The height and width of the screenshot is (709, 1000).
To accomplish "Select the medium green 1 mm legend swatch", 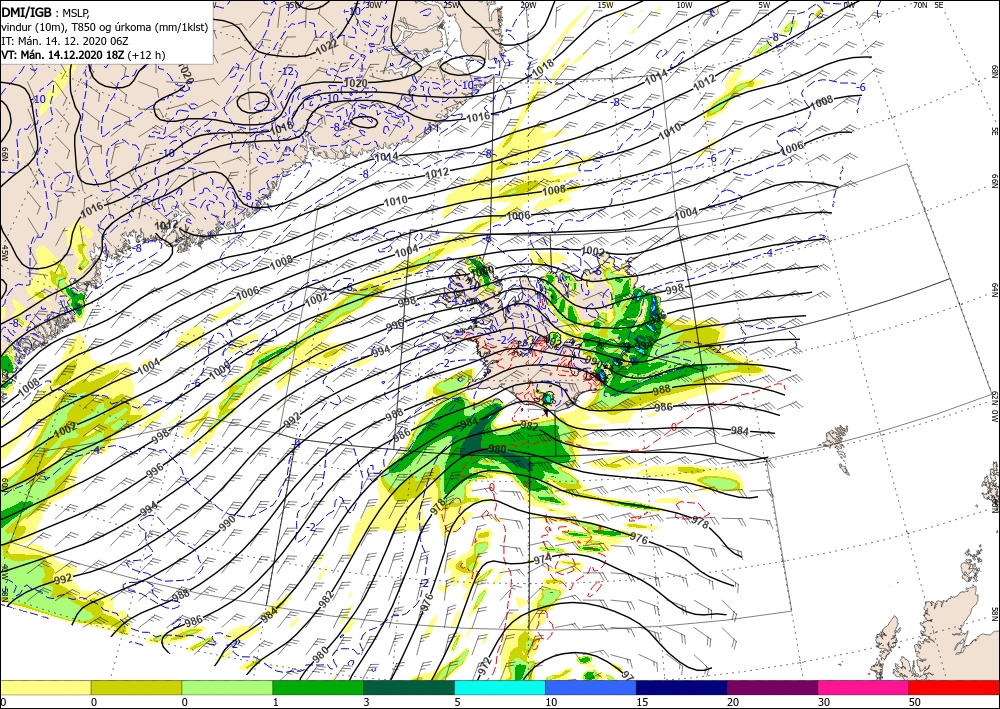I will click(318, 687).
